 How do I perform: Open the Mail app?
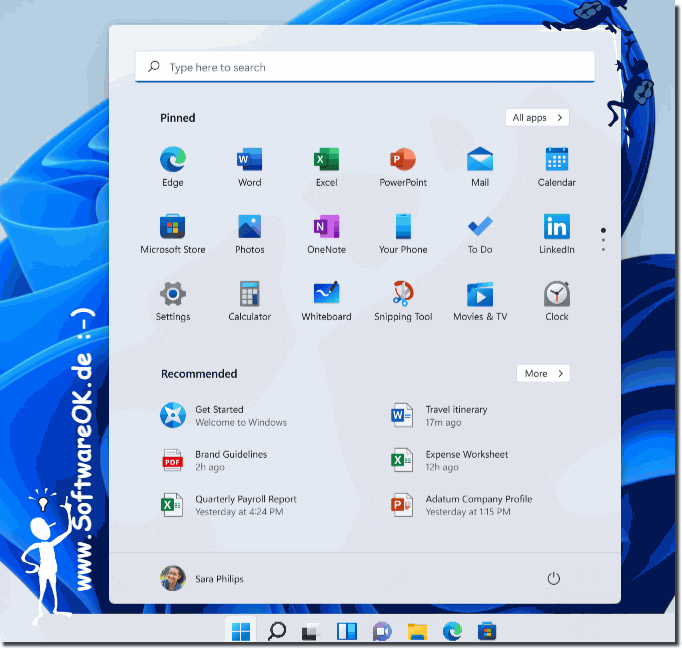[x=480, y=167]
